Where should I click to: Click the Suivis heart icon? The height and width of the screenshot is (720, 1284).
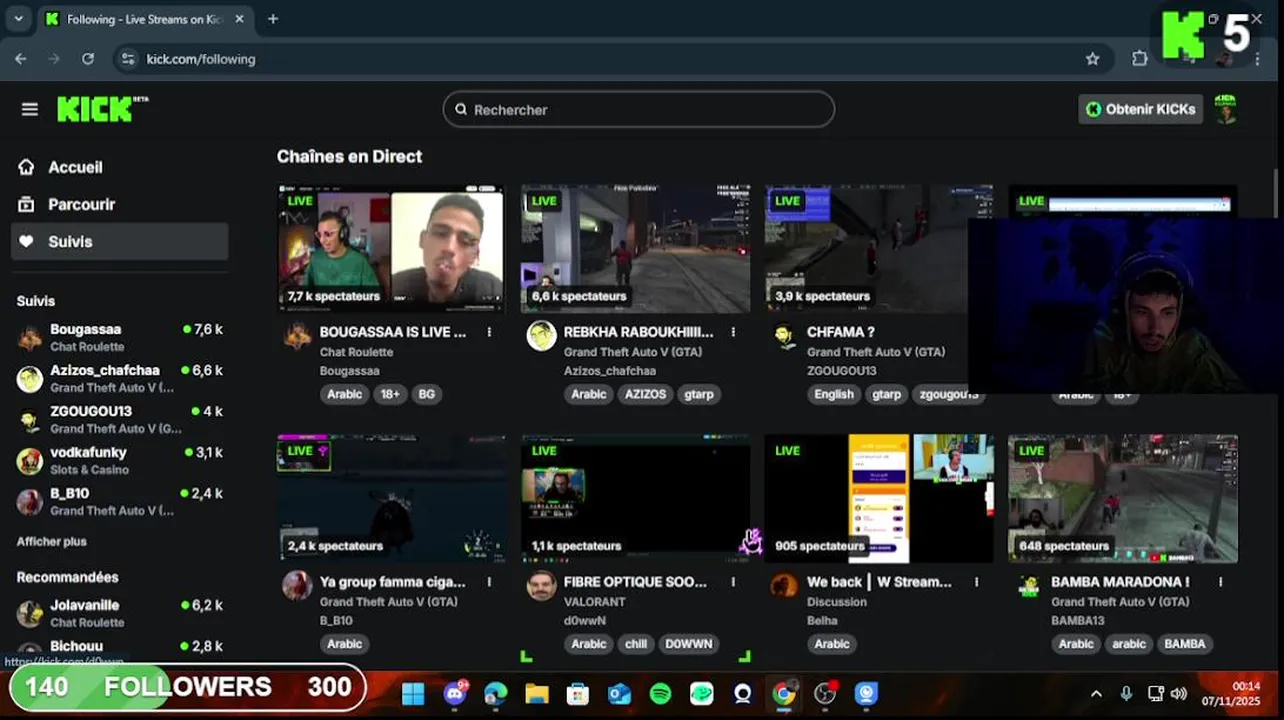tap(26, 241)
